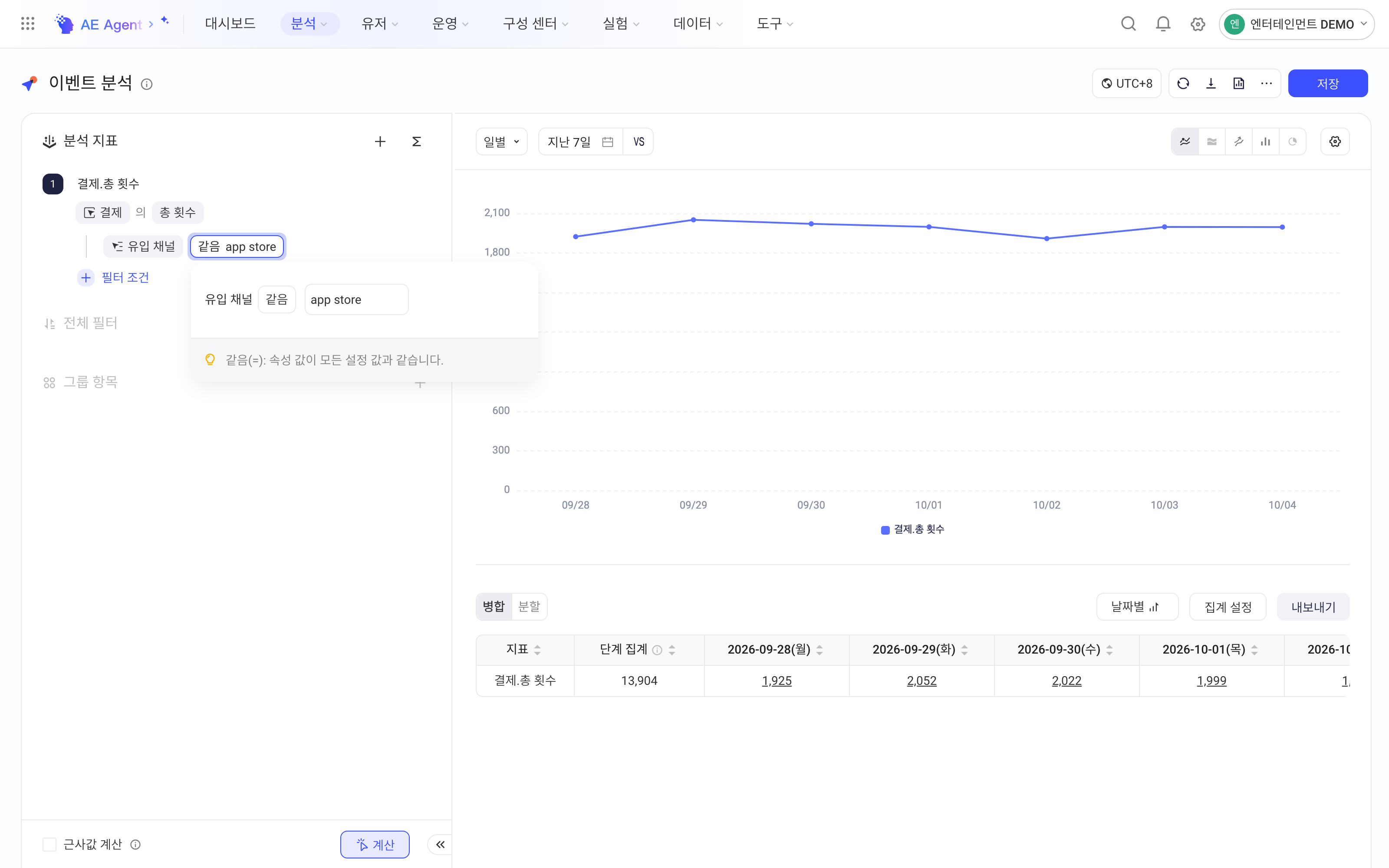Open the 엔터테인먼트 DEMO project dropdown

tap(1297, 24)
